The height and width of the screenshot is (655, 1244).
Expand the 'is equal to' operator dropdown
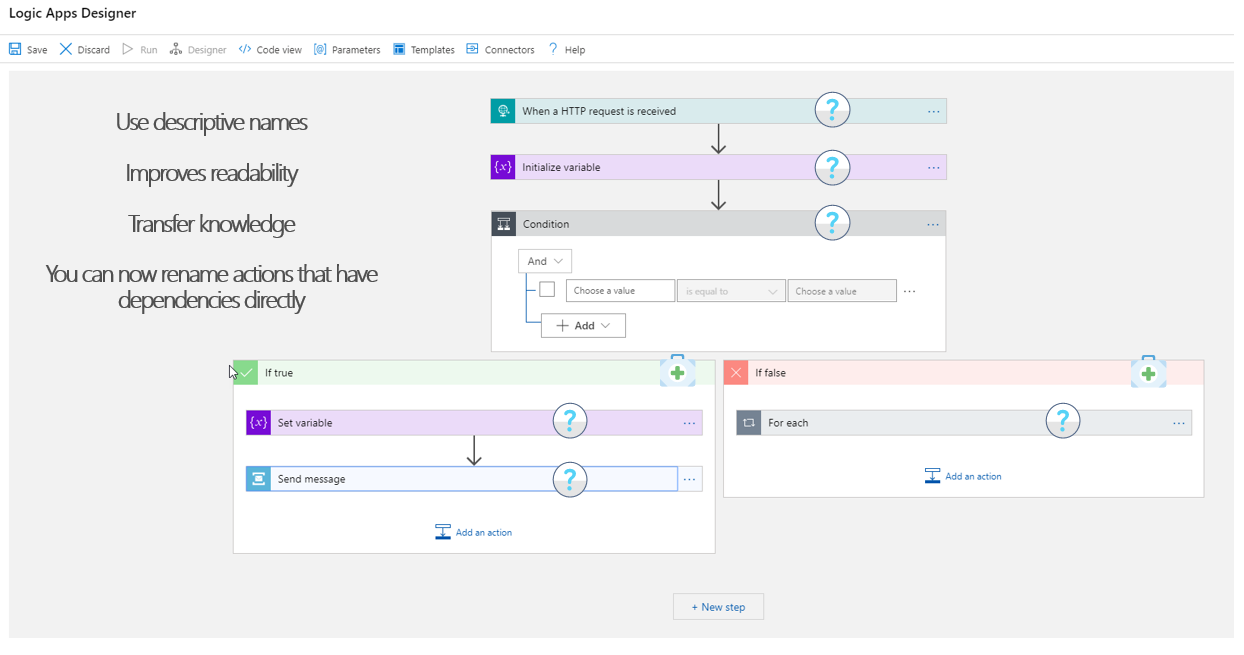click(731, 291)
